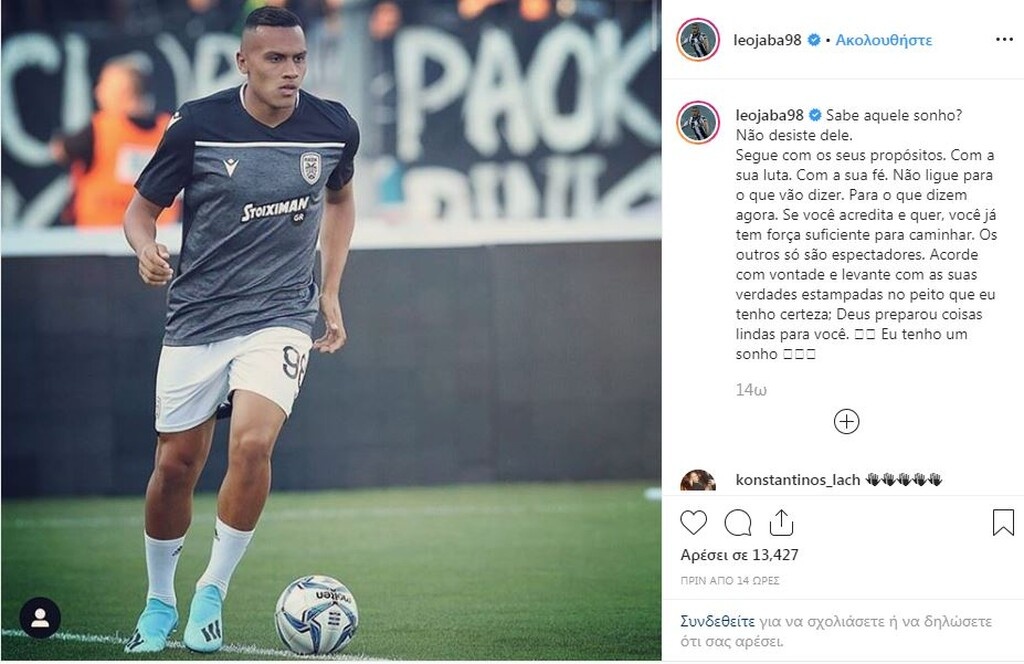Click konstantinos_lach avatar thumbnail
The width and height of the screenshot is (1024, 664).
tap(698, 481)
